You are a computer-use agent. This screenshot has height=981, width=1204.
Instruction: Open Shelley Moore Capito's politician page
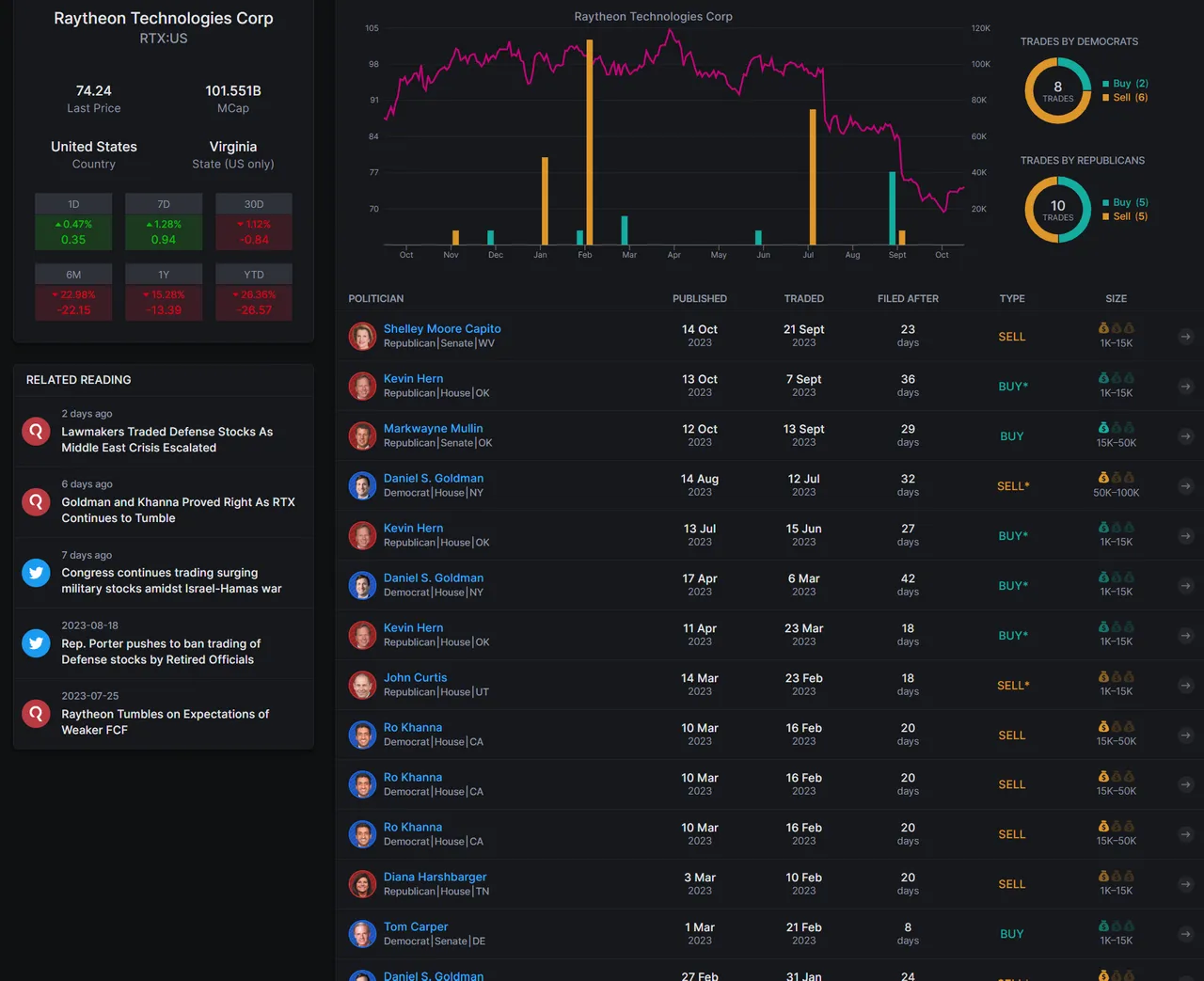[x=442, y=329]
